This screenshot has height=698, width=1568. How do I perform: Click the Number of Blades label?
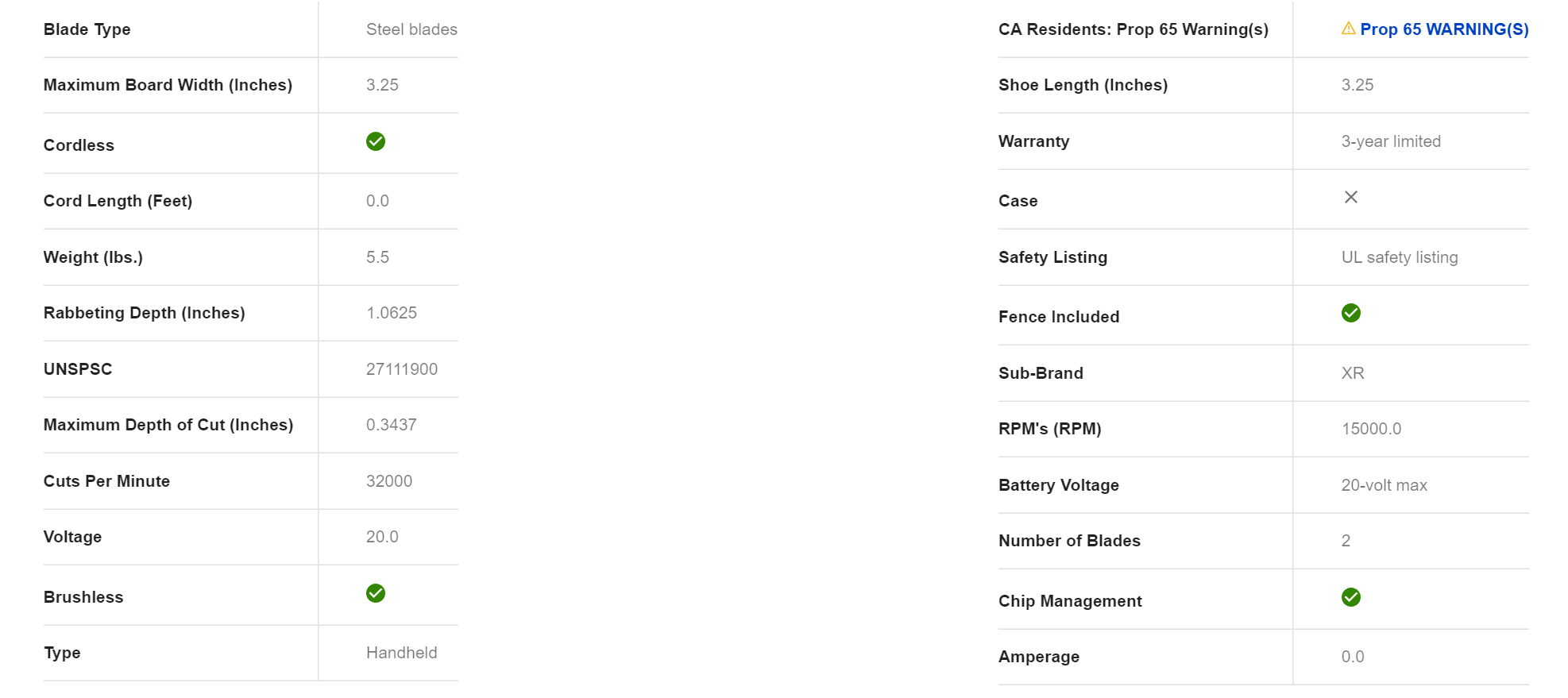pos(1069,541)
